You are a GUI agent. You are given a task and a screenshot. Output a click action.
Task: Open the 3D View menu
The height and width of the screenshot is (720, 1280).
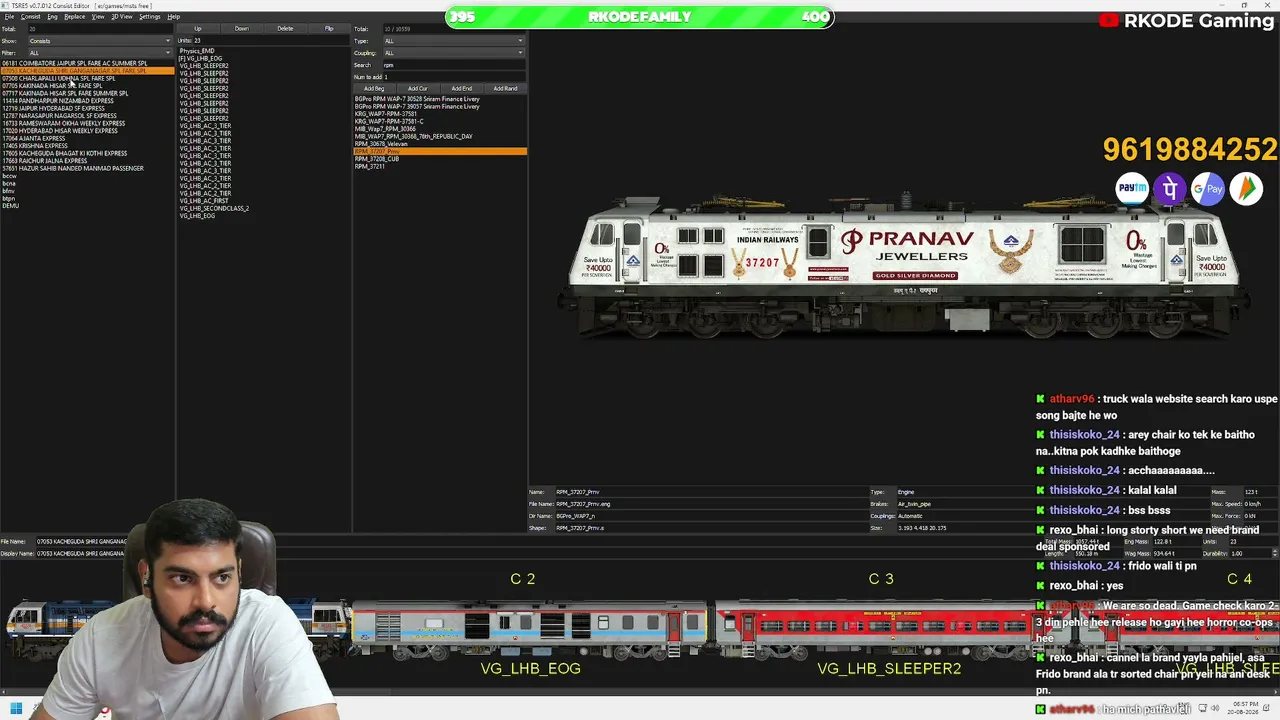coord(122,17)
